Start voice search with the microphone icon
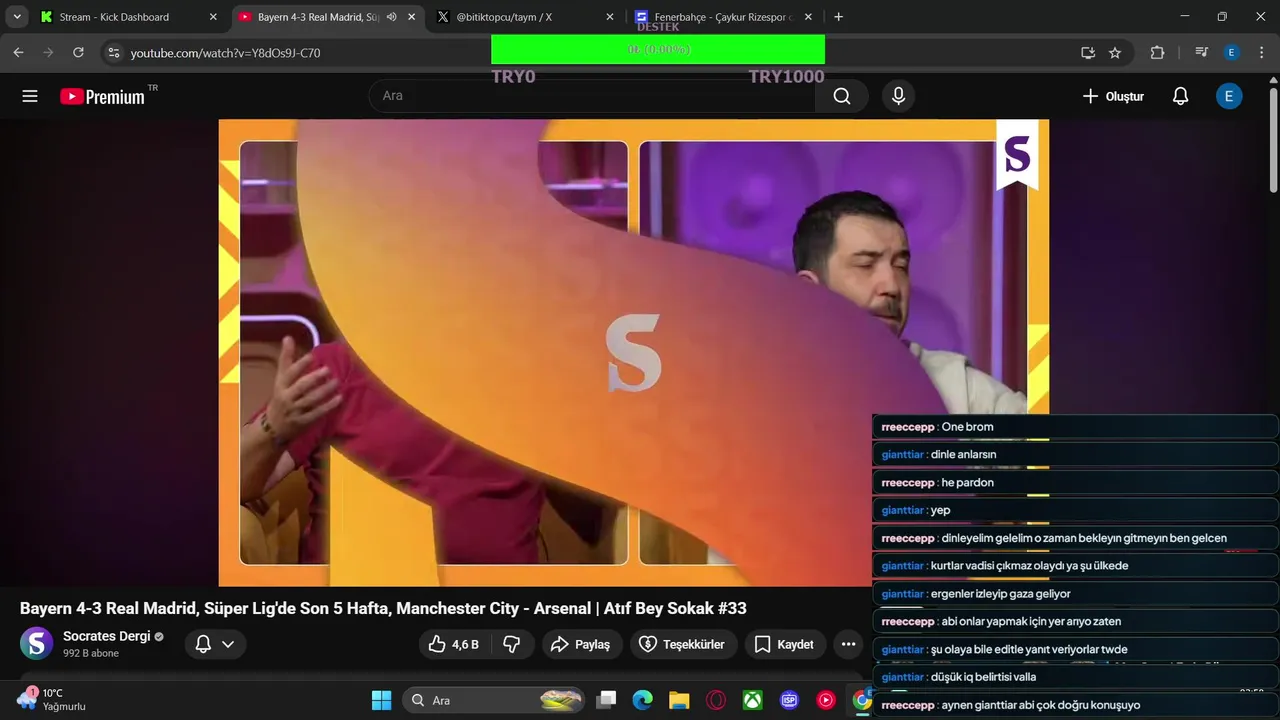Screen dimensions: 1280x720 pos(898,96)
